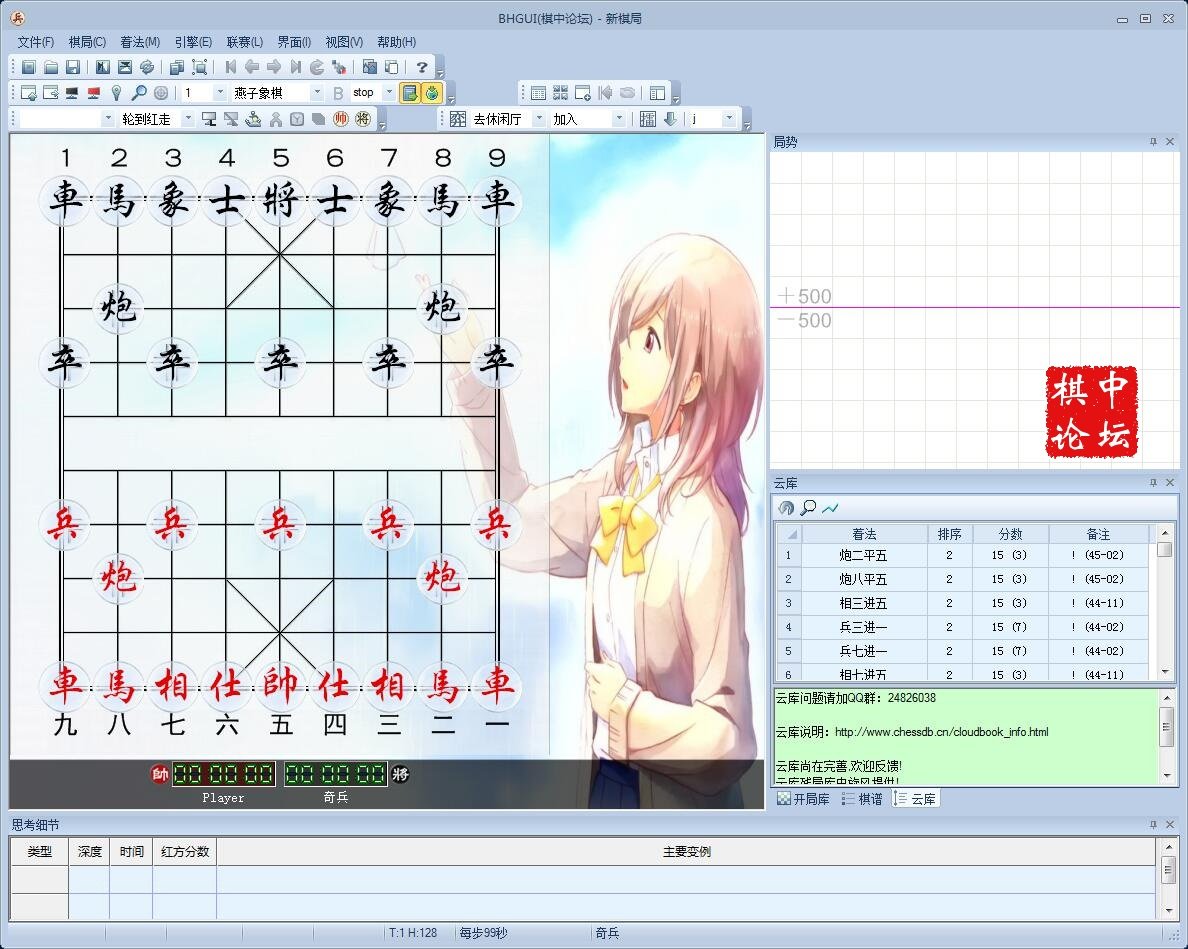This screenshot has height=949, width=1188.
Task: Click the copy position icon
Action: (x=177, y=67)
